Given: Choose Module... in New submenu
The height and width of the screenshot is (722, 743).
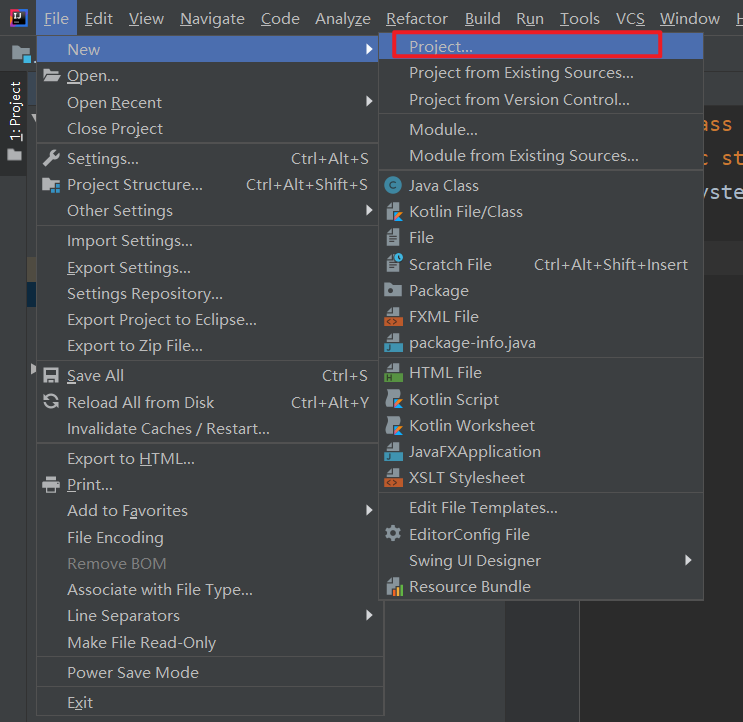Looking at the screenshot, I should (541, 129).
